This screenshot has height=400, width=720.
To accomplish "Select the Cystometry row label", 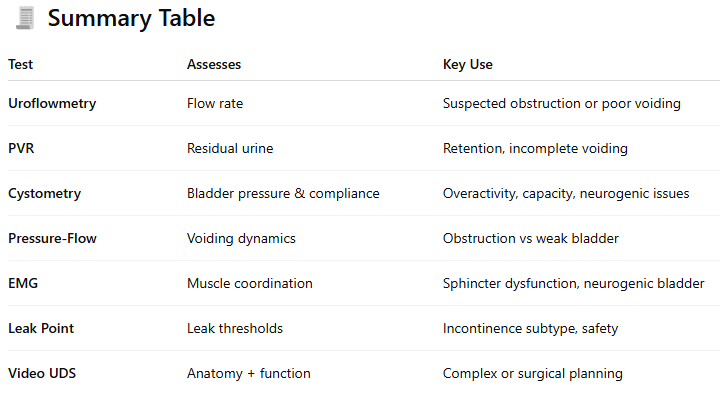I will [x=45, y=194].
